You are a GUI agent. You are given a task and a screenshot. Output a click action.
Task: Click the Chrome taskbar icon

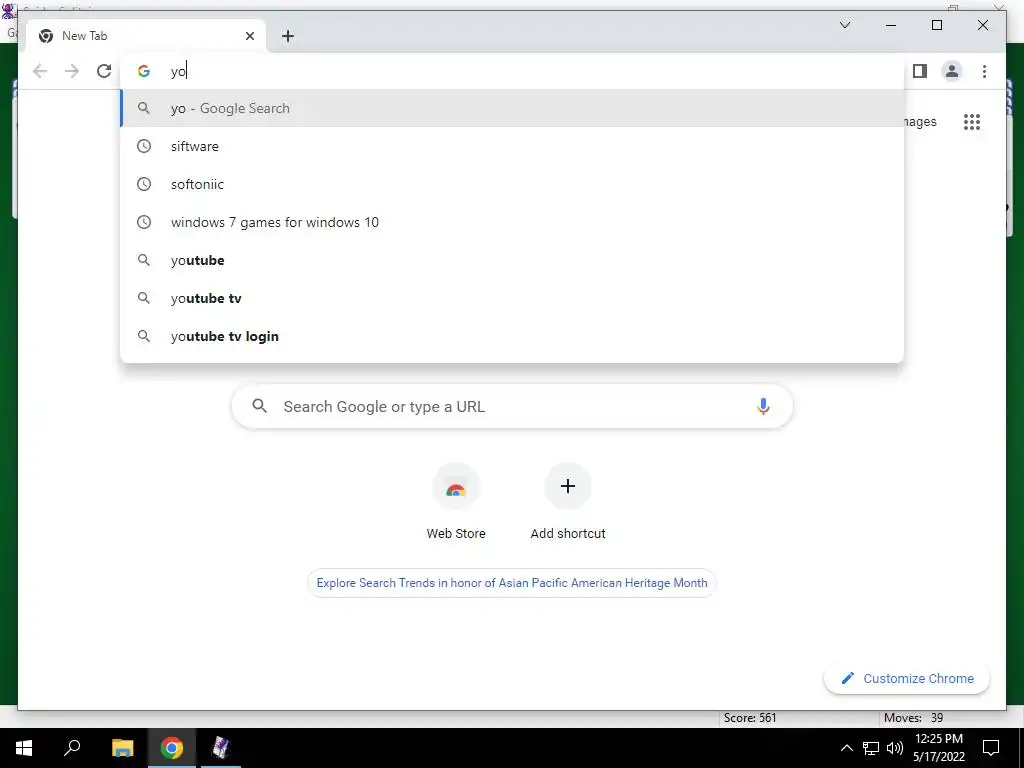[172, 748]
